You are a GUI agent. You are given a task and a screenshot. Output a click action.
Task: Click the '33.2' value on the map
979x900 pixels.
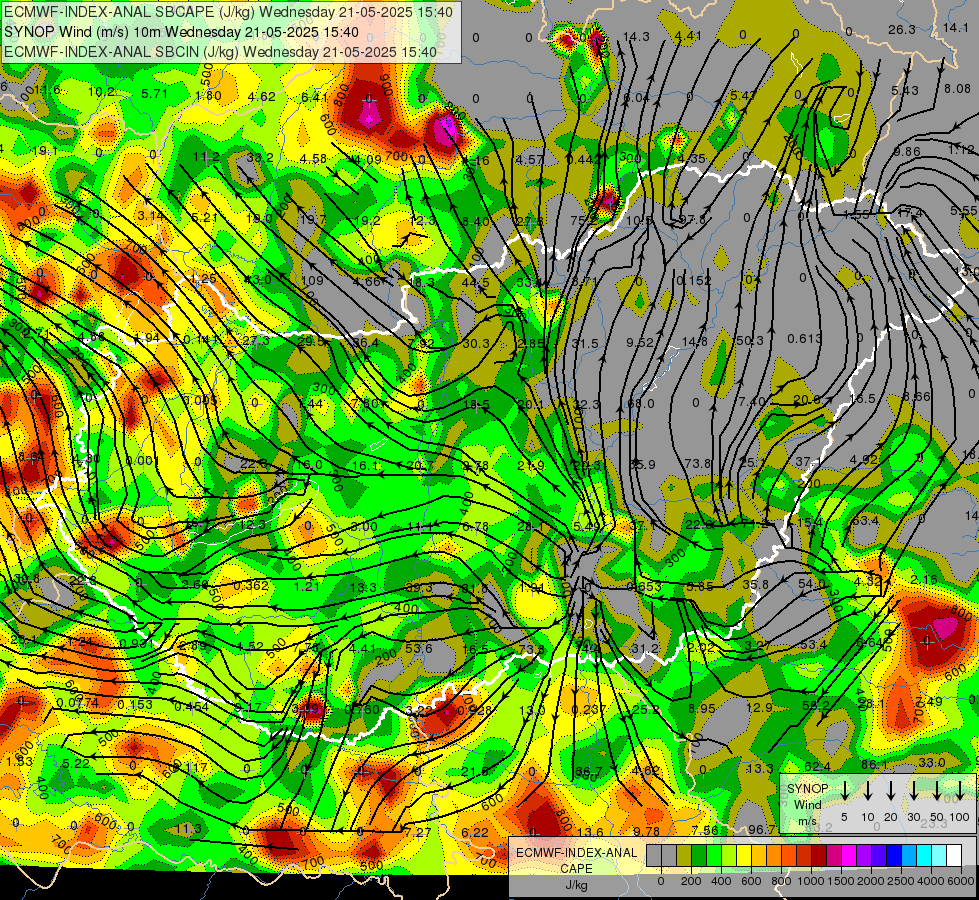[x=260, y=157]
